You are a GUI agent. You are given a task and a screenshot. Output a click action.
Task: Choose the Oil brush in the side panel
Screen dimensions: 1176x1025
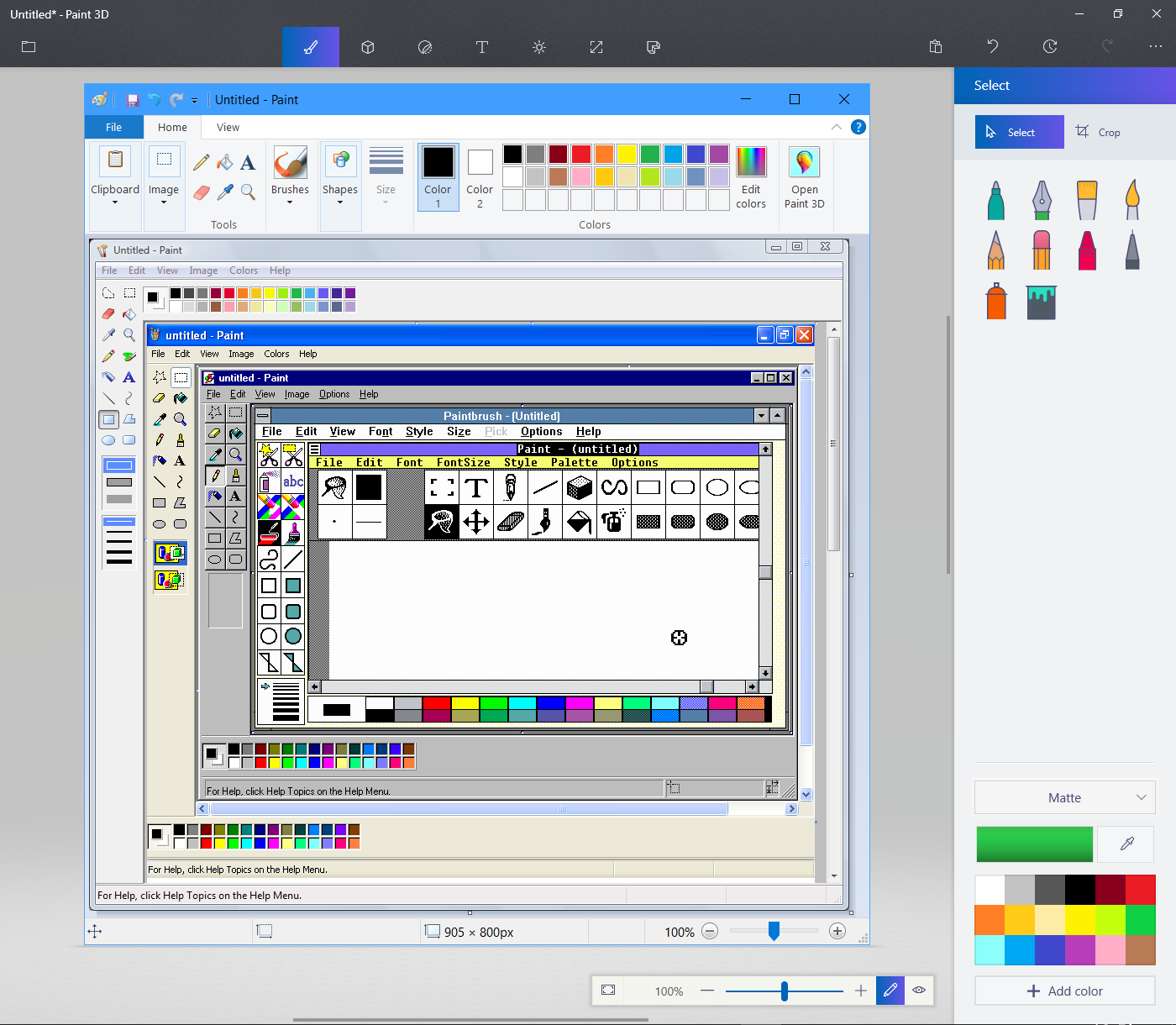point(1087,200)
